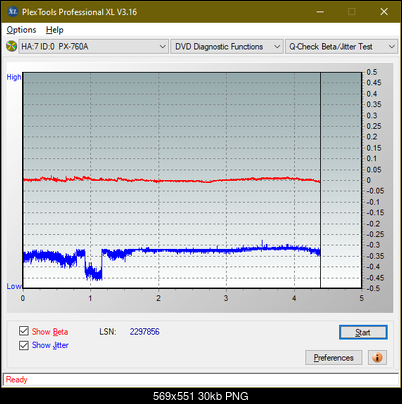Click the blue Show Jitter label
Image resolution: width=402 pixels, height=404 pixels.
coord(50,345)
